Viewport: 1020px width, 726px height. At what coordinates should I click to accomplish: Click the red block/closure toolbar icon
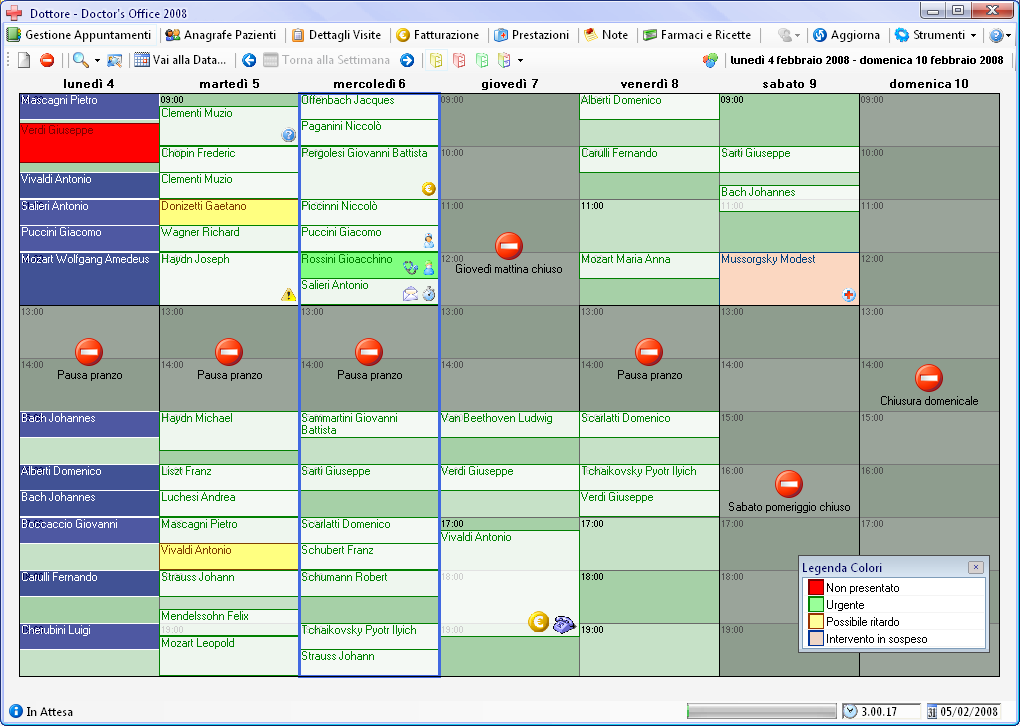pyautogui.click(x=47, y=60)
